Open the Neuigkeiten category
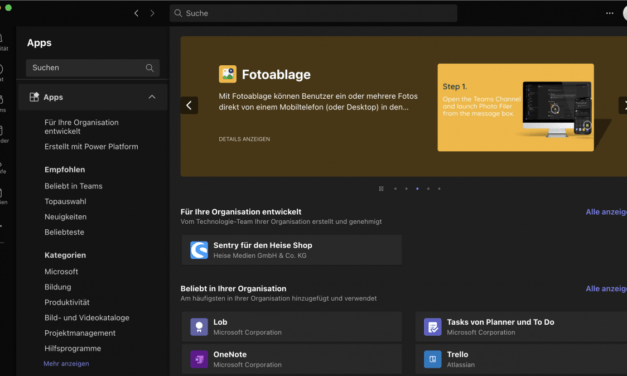Image resolution: width=627 pixels, height=376 pixels. tap(66, 217)
